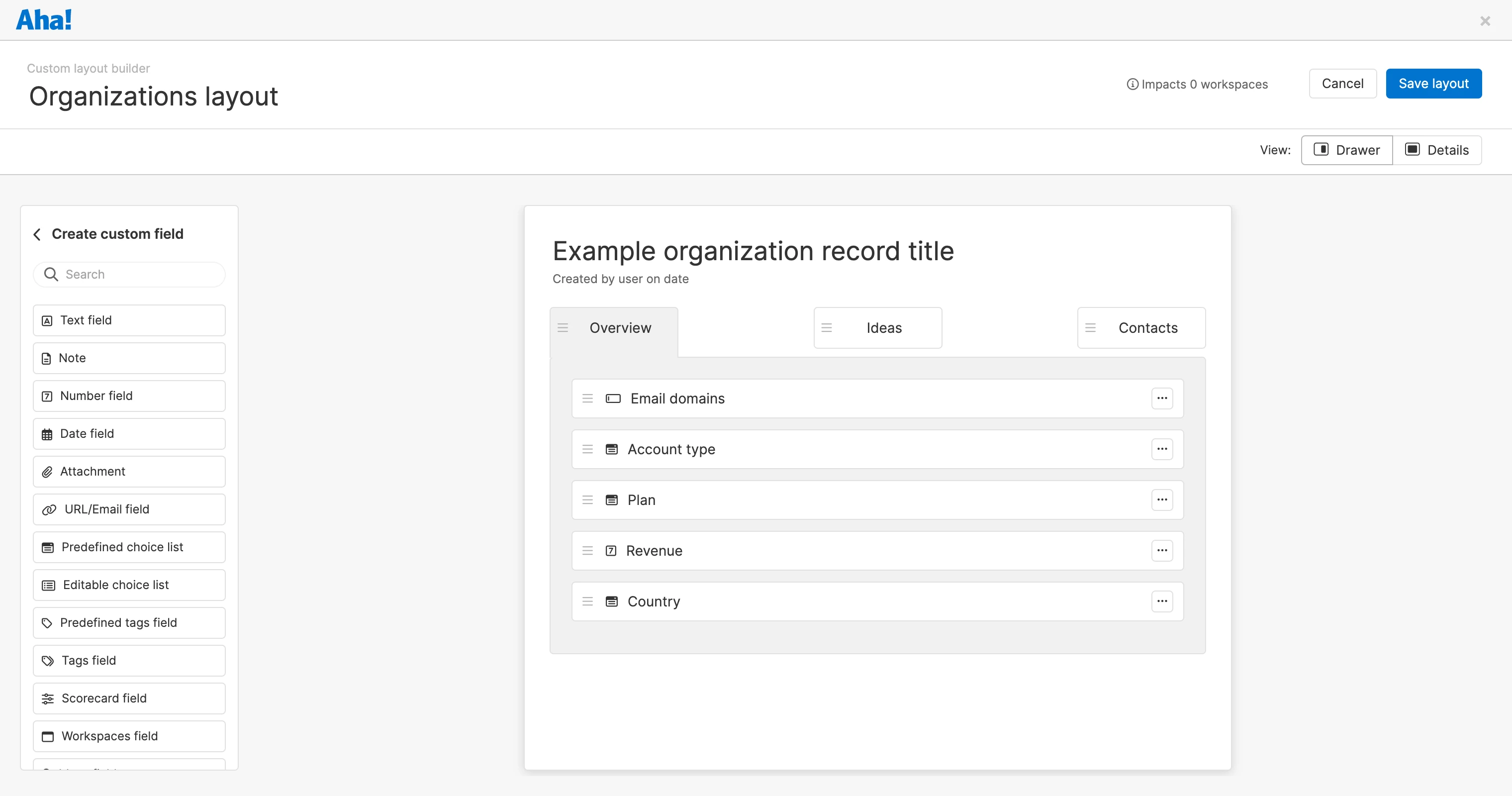1512x796 pixels.
Task: Open the more options menu for Account type
Action: pos(1161,449)
